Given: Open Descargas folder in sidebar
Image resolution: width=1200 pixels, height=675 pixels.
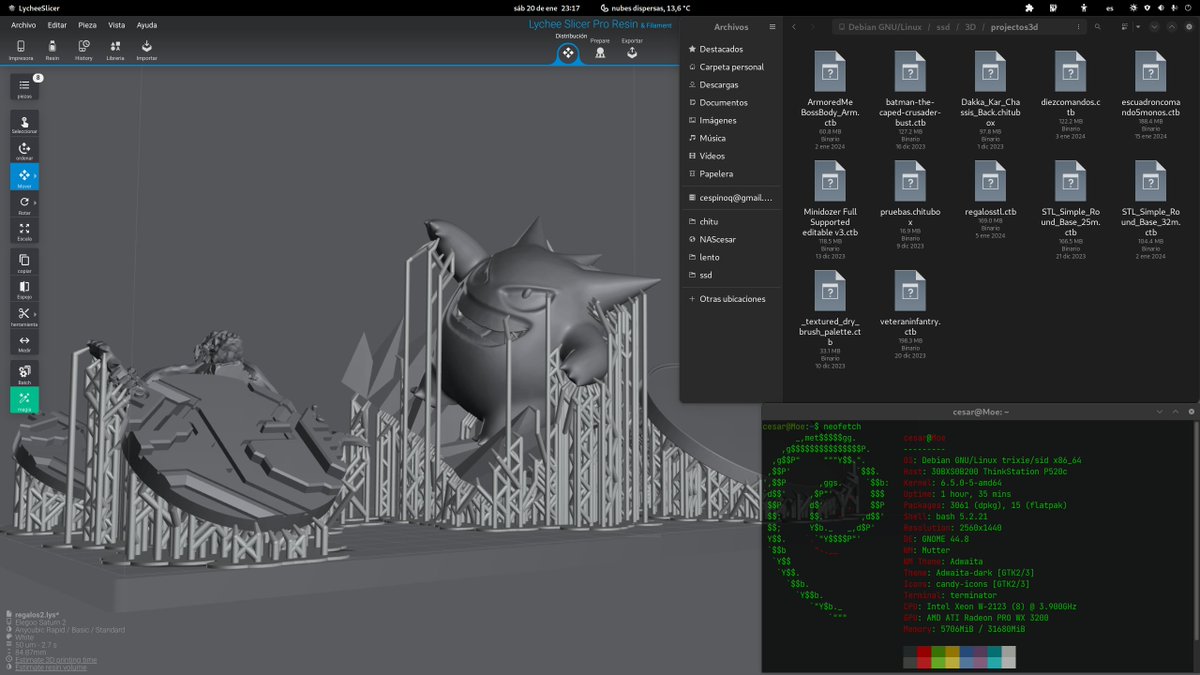Looking at the screenshot, I should click(729, 85).
